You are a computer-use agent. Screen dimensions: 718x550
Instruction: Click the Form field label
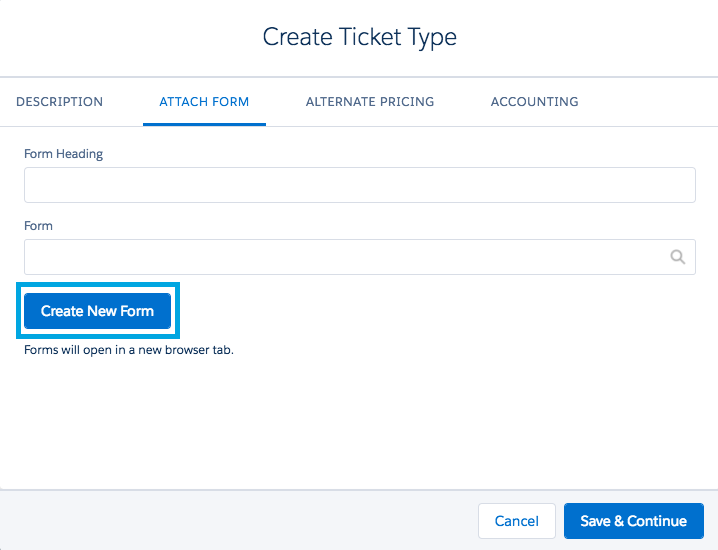point(38,226)
